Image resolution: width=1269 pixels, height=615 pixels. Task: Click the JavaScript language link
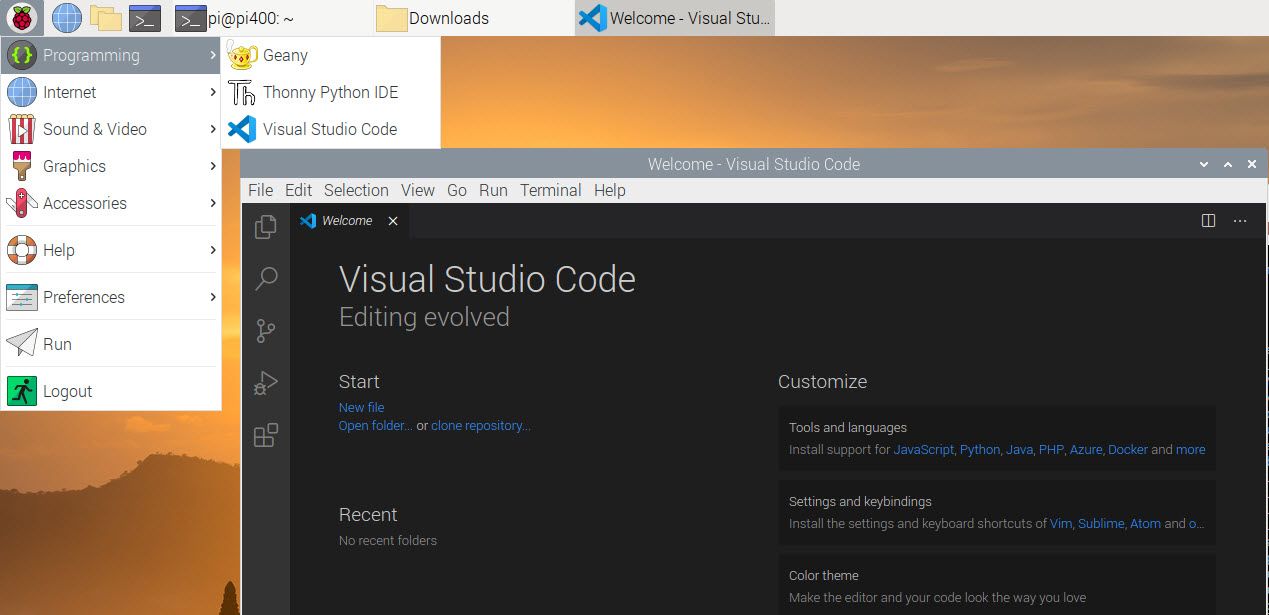pyautogui.click(x=924, y=449)
